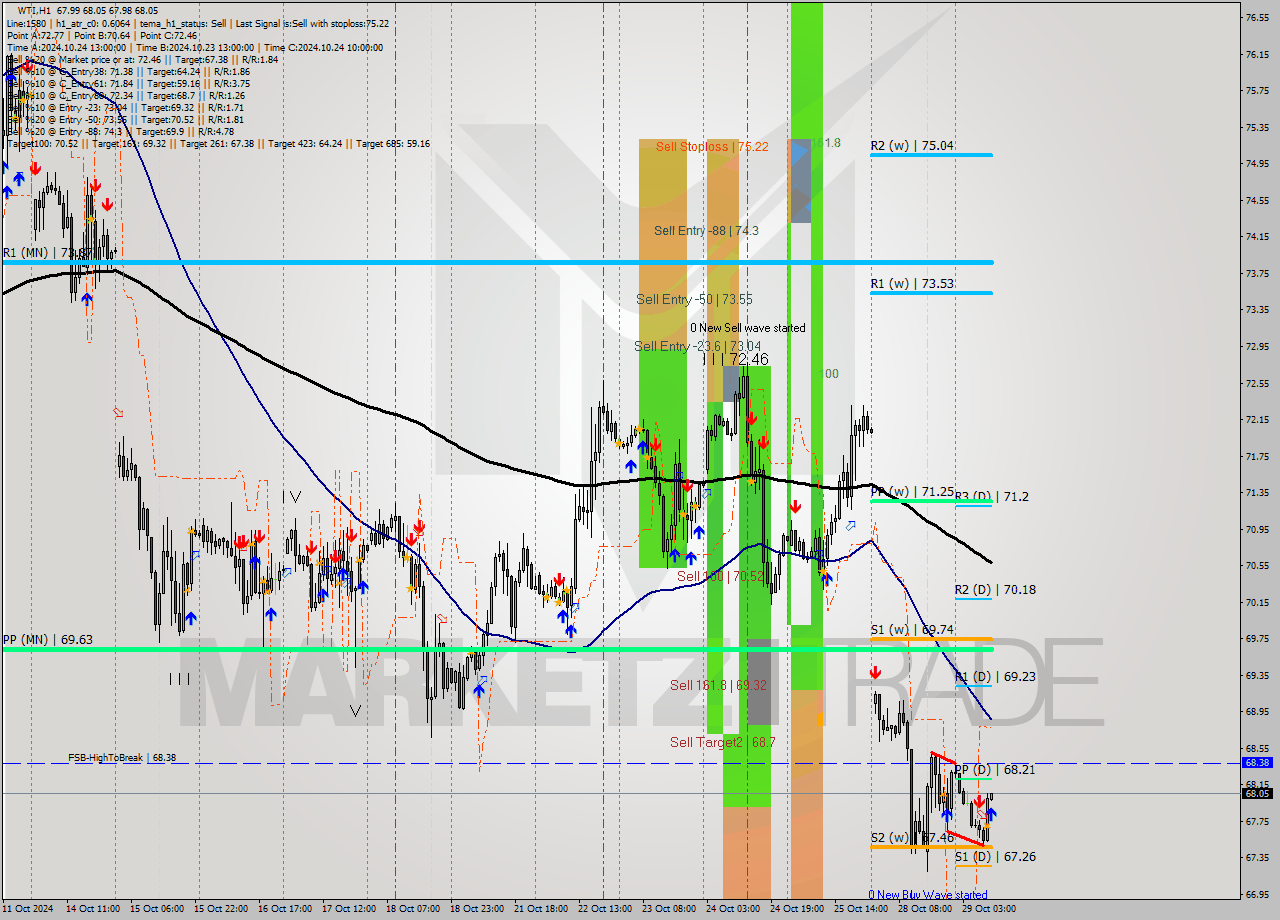1280x920 pixels.
Task: Click the hollow blue arrow beside PP (w) label
Action: (x=851, y=525)
